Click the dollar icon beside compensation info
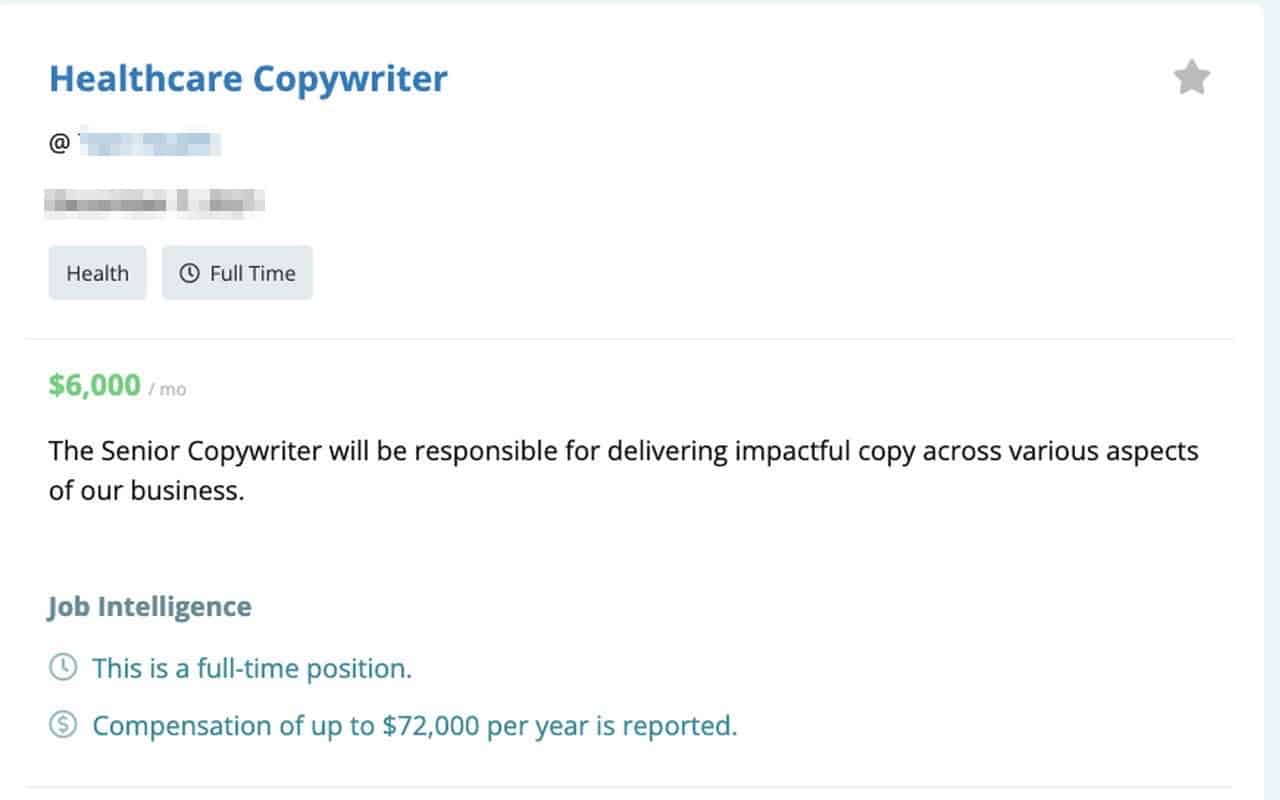Viewport: 1280px width, 800px height. pos(64,725)
